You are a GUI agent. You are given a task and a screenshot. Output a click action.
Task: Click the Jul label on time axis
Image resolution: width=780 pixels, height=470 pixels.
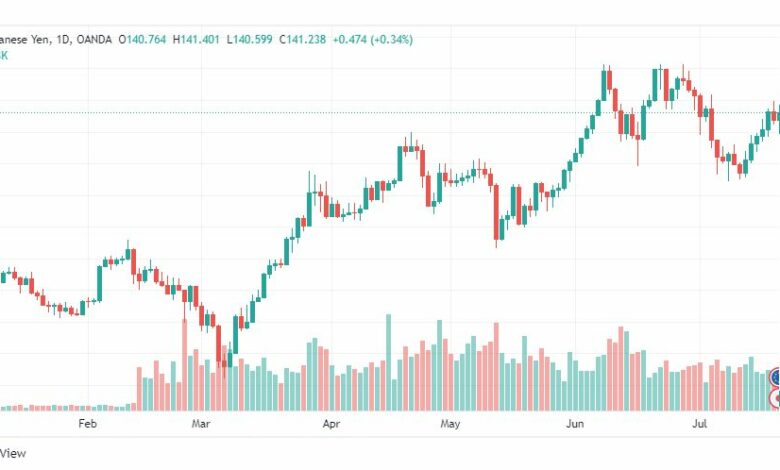coord(700,424)
